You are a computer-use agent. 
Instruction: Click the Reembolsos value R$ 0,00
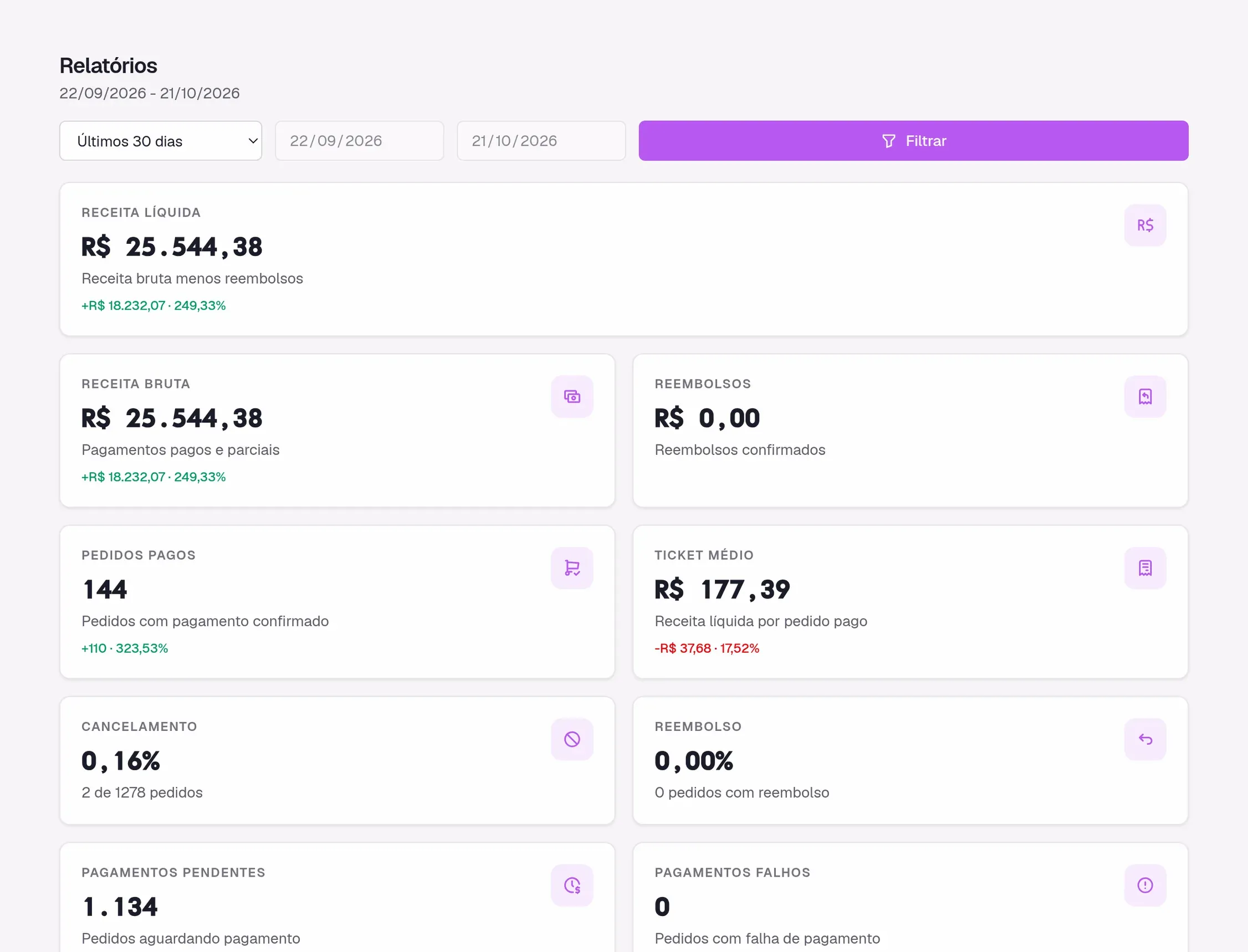[707, 418]
